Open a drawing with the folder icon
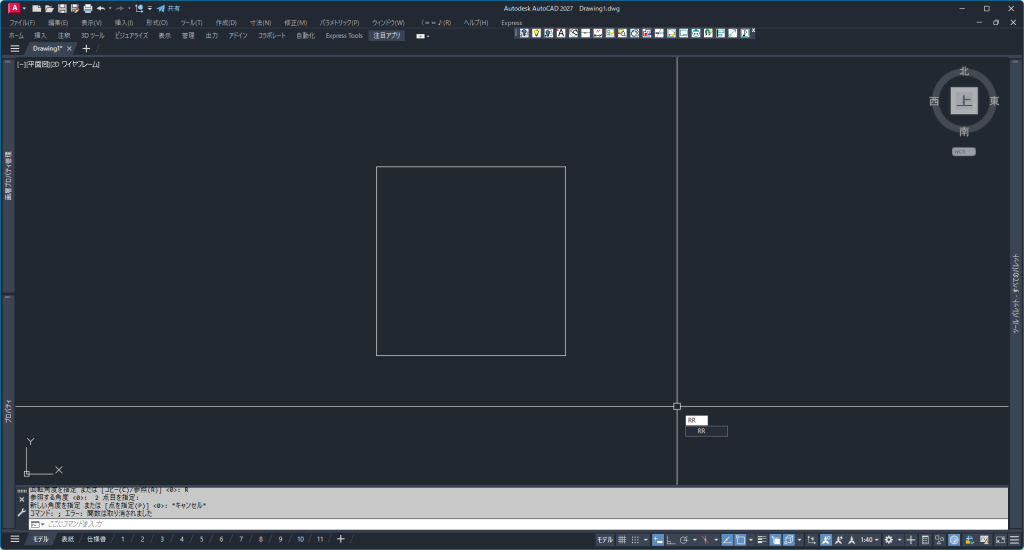 point(49,8)
